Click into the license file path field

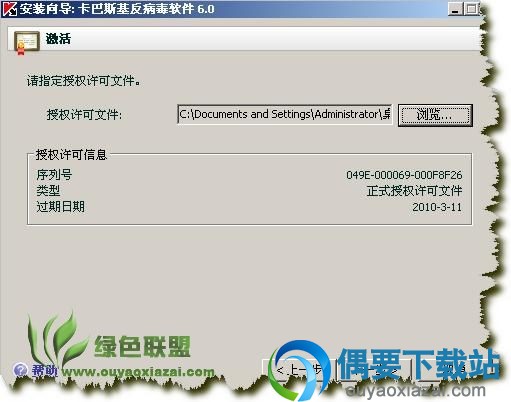coord(285,114)
